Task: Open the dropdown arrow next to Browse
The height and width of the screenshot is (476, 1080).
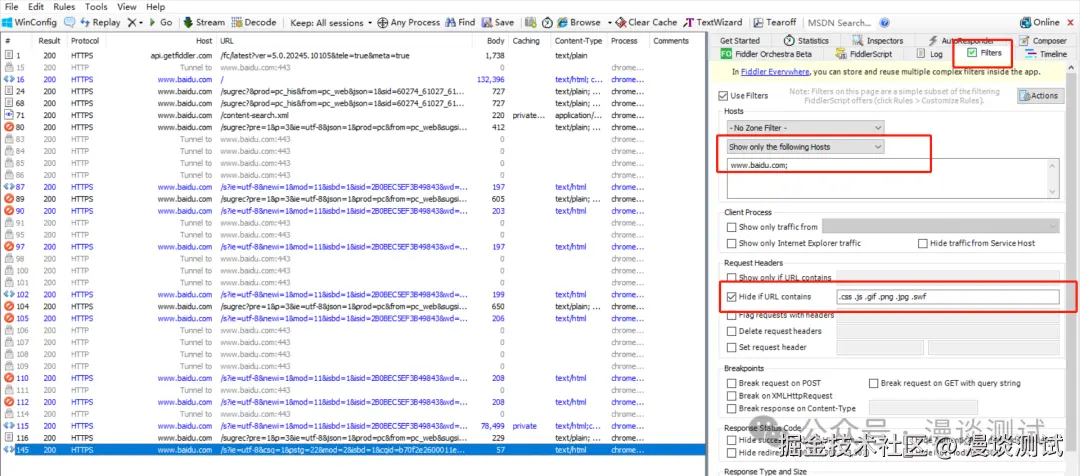Action: (x=610, y=23)
